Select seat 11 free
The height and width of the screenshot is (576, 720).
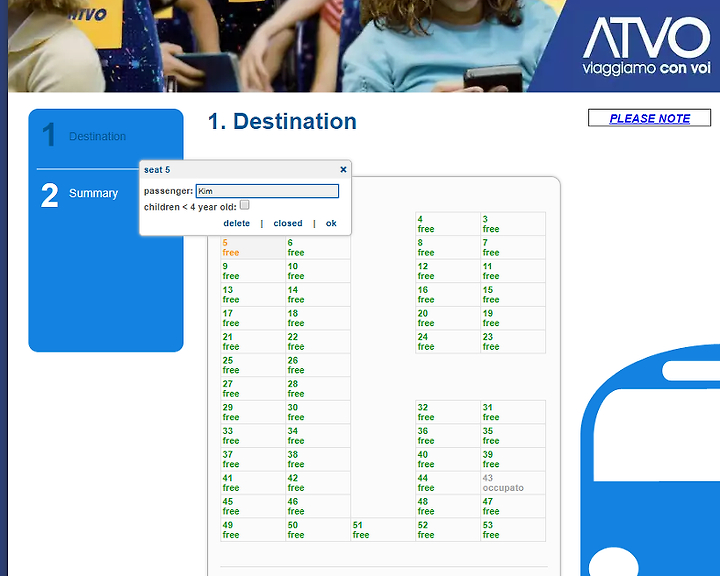pyautogui.click(x=513, y=271)
